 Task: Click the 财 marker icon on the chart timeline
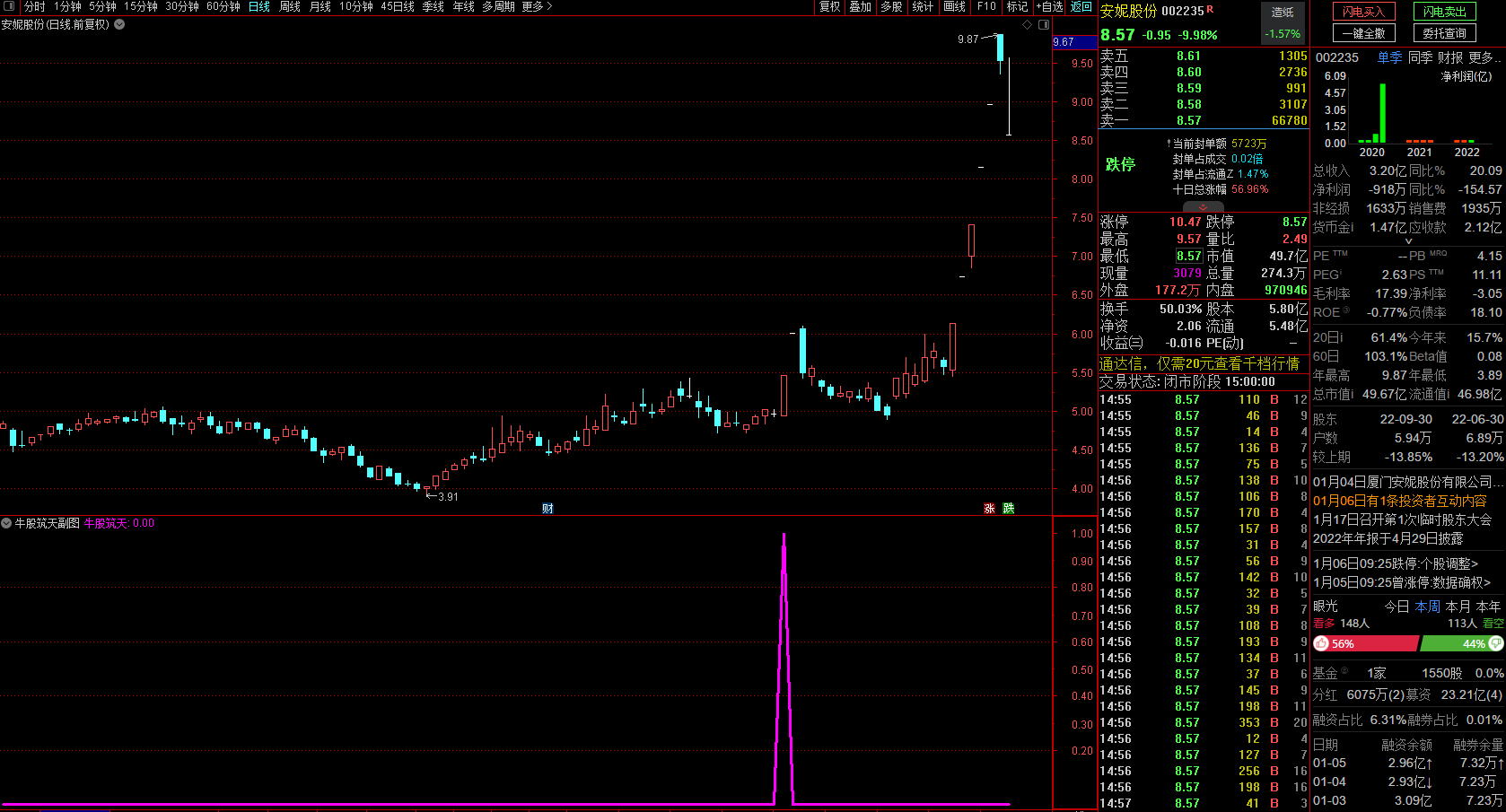pyautogui.click(x=547, y=509)
